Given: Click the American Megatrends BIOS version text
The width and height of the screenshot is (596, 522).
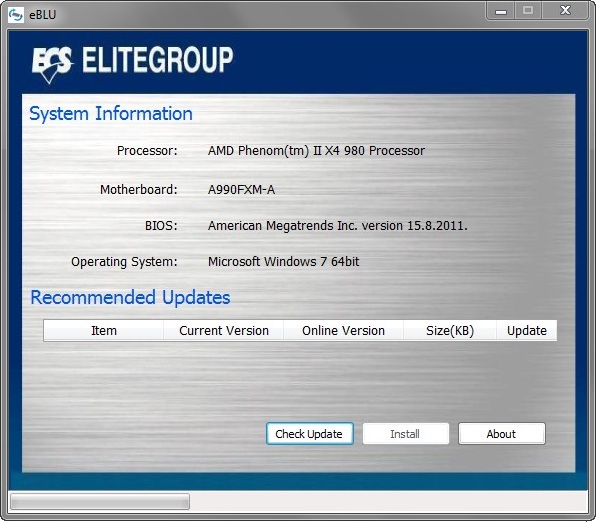Looking at the screenshot, I should tap(338, 226).
